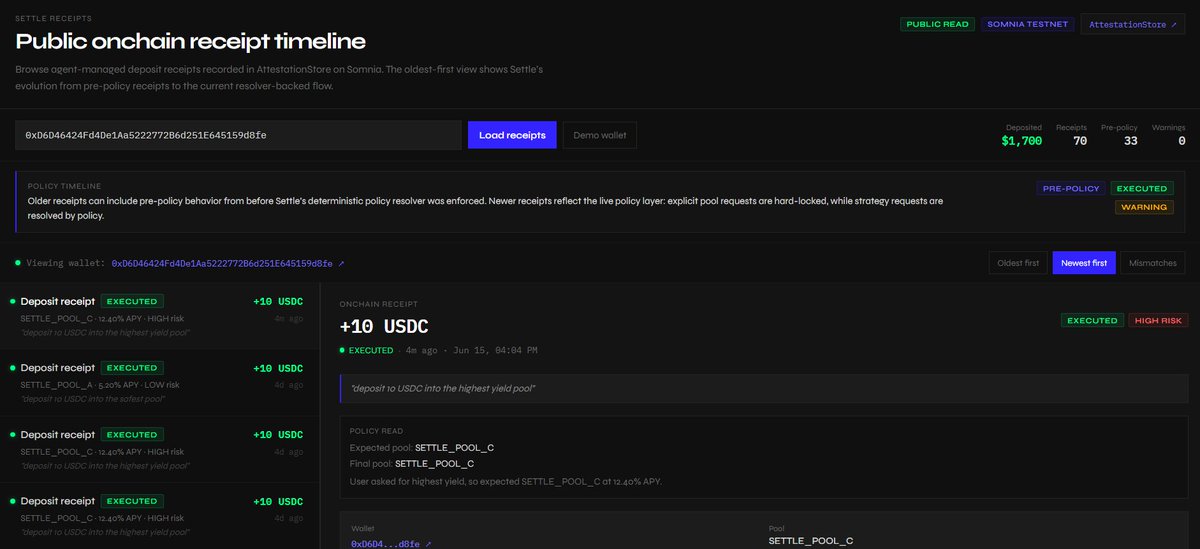Click the EXECUTED legend badge in policy timeline

pyautogui.click(x=1141, y=188)
